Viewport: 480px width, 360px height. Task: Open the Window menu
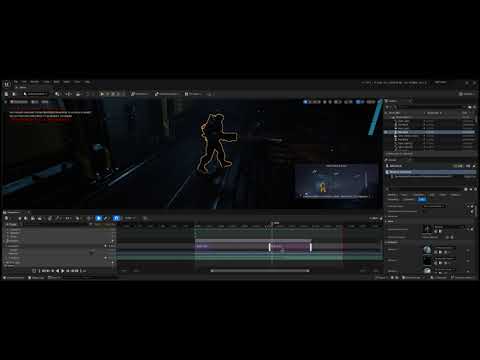point(35,82)
